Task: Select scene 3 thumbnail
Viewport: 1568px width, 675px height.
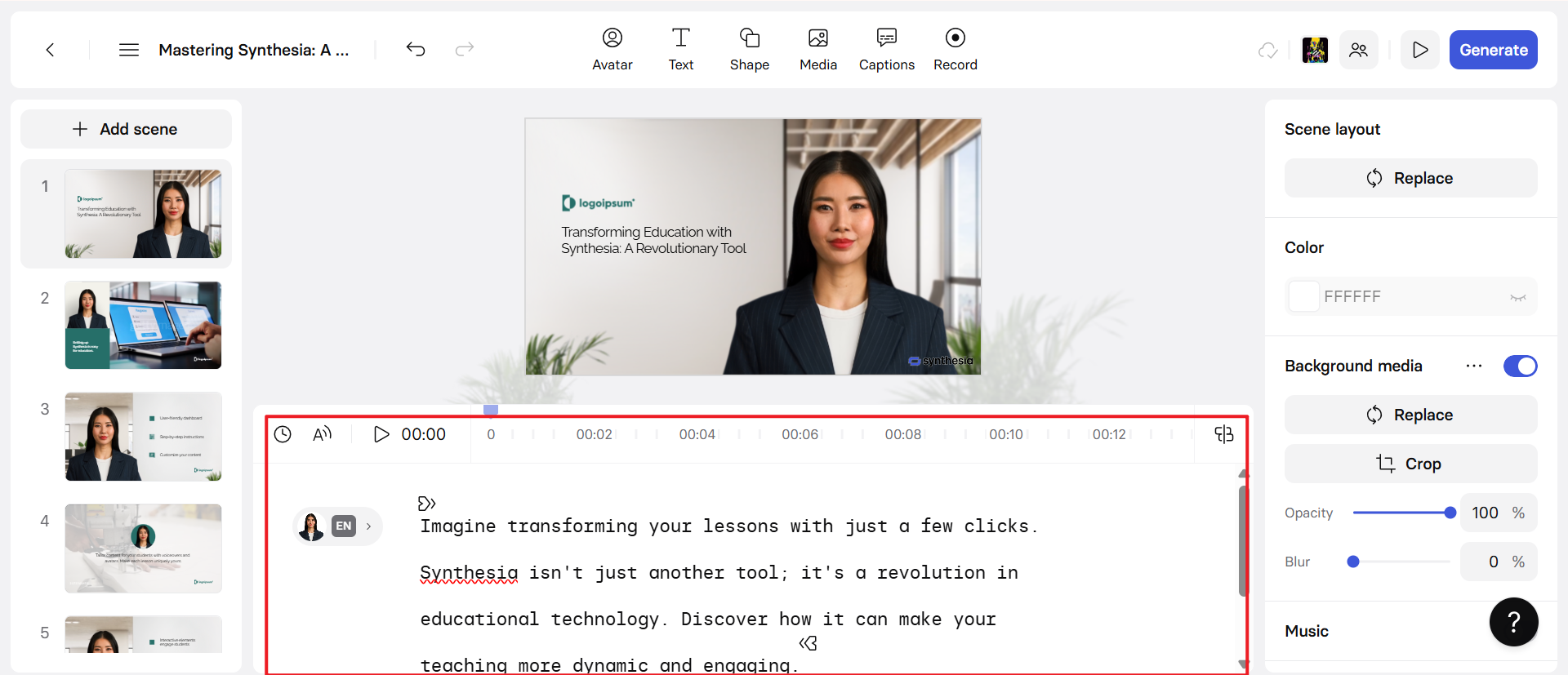Action: click(143, 437)
